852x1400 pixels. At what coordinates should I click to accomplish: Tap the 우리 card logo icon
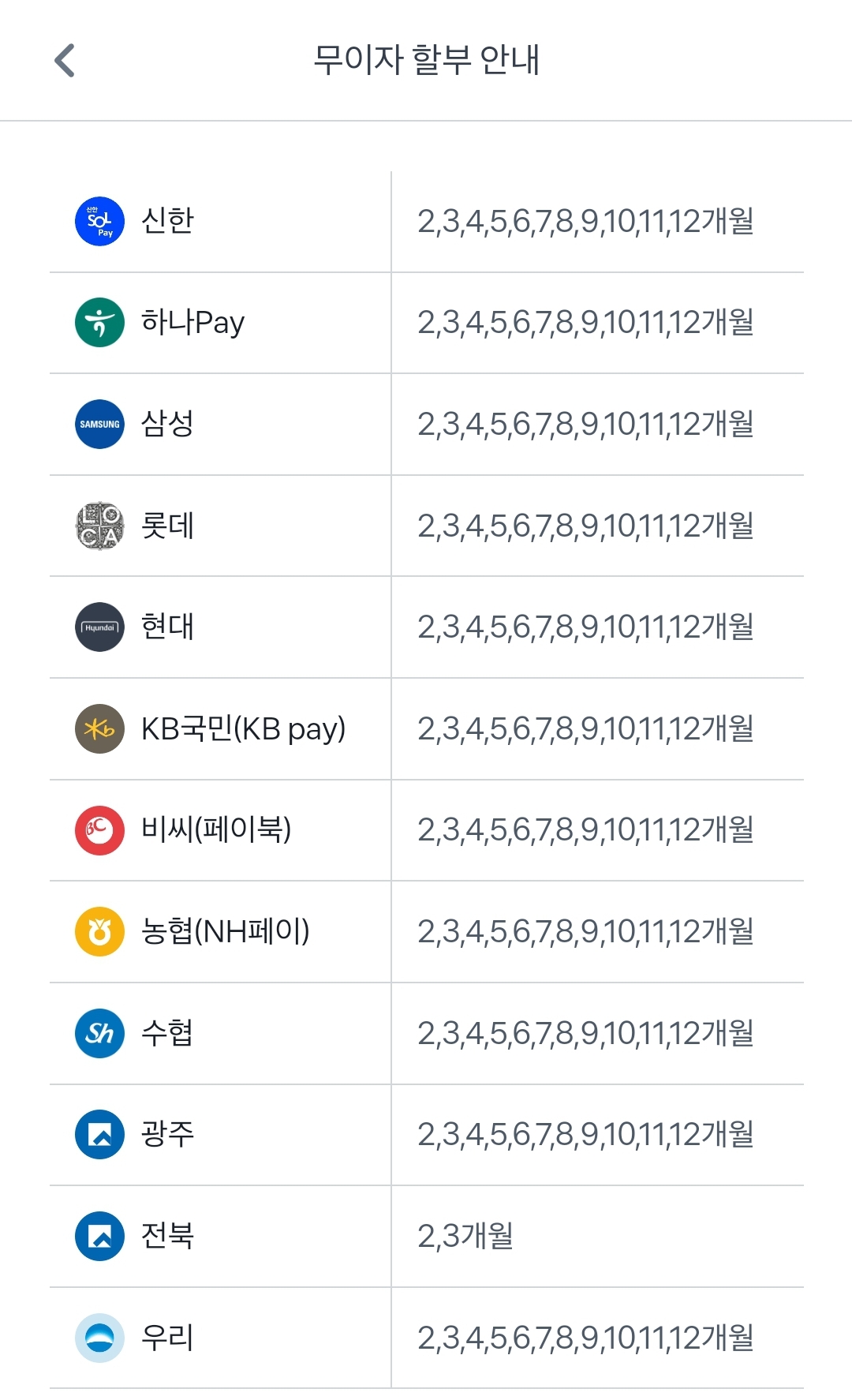pos(99,1338)
